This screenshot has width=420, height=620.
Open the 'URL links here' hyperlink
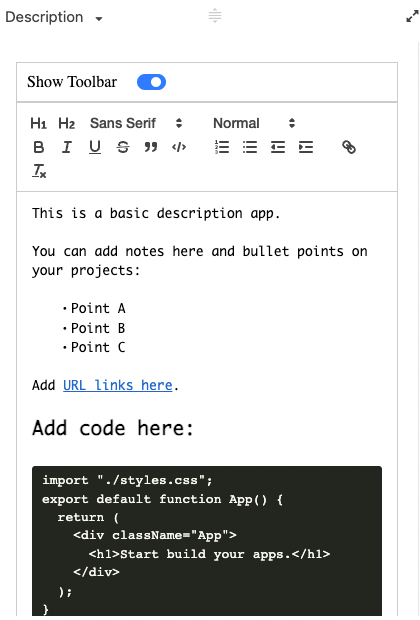click(118, 385)
